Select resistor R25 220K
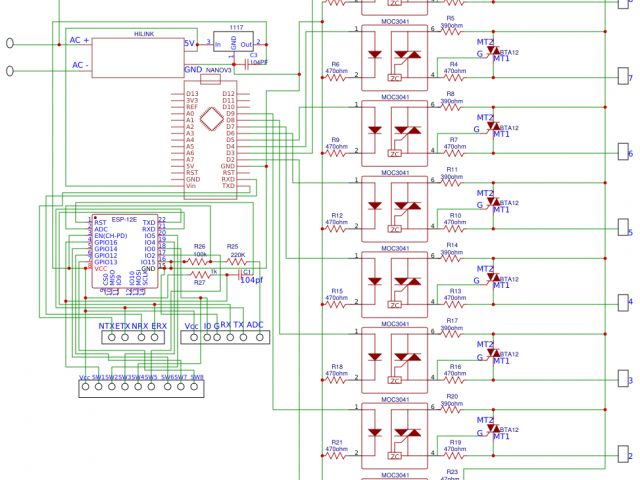The width and height of the screenshot is (640, 480). [x=236, y=263]
